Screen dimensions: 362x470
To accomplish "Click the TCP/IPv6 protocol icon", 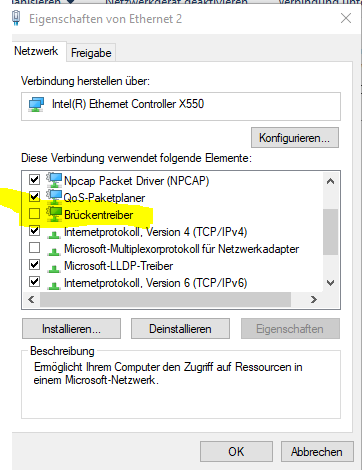I will tap(54, 285).
